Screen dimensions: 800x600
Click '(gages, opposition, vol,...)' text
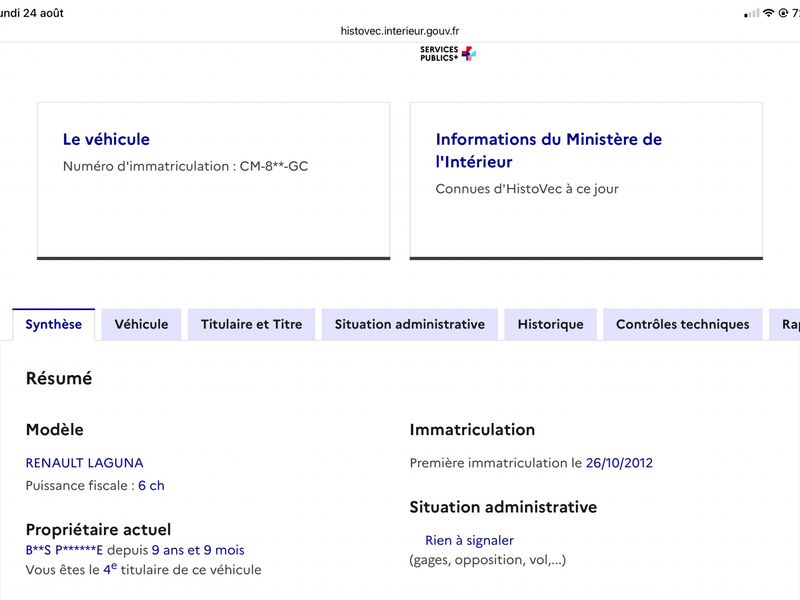[x=488, y=560]
